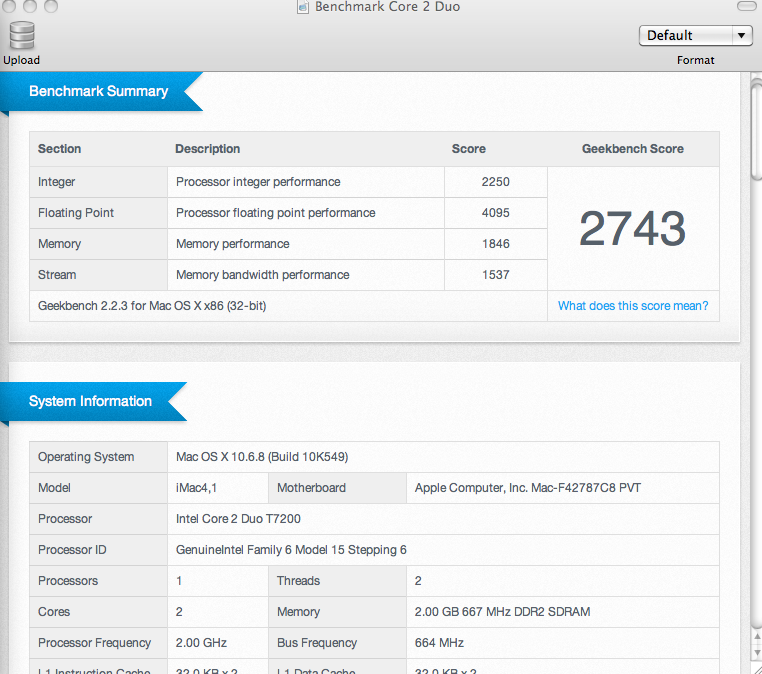This screenshot has height=674, width=762.
Task: Click the Geekbench Score column header
Action: tap(633, 149)
